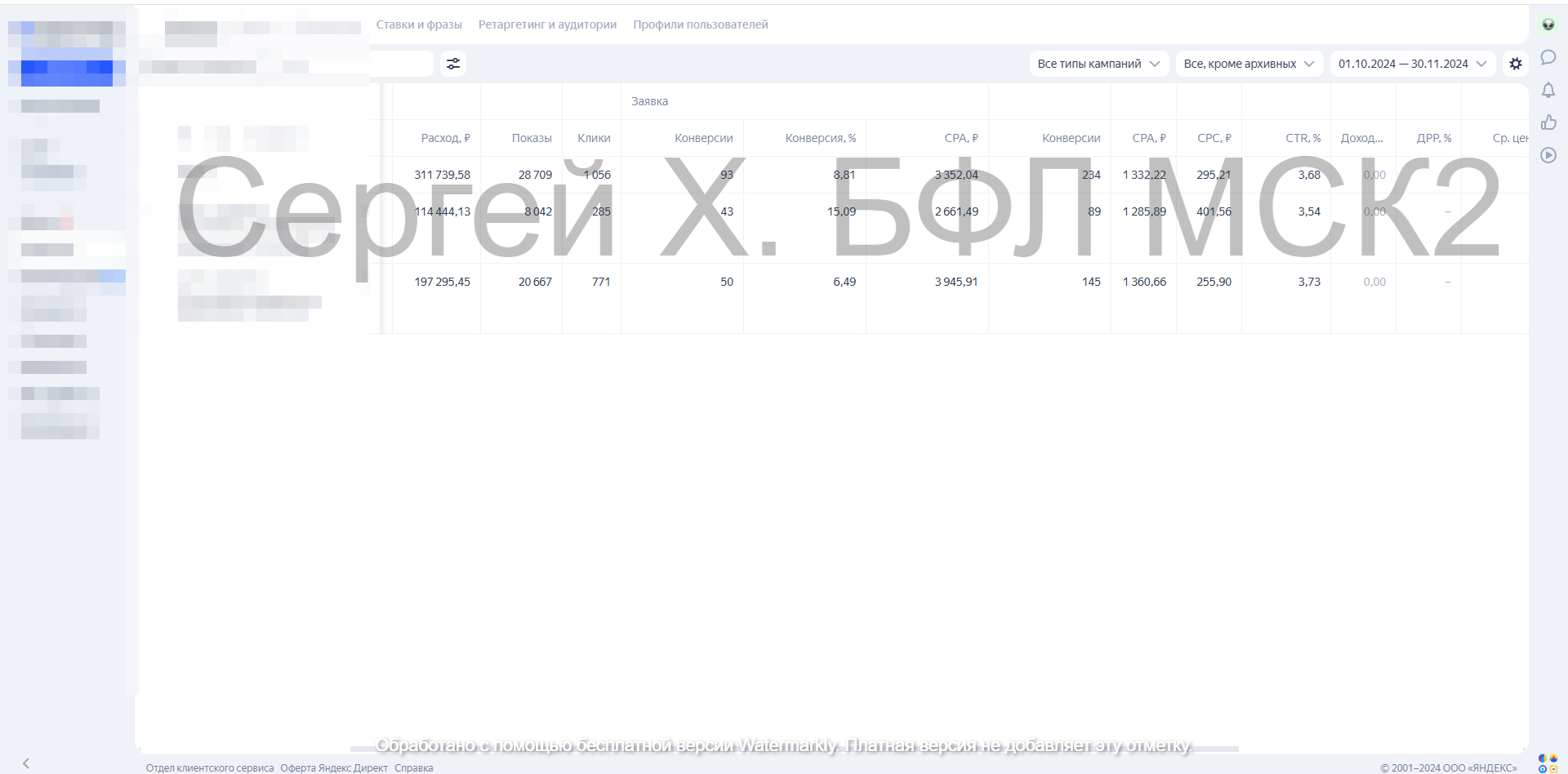Click the 'Заявка' group header
The height and width of the screenshot is (774, 1568).
click(x=649, y=101)
